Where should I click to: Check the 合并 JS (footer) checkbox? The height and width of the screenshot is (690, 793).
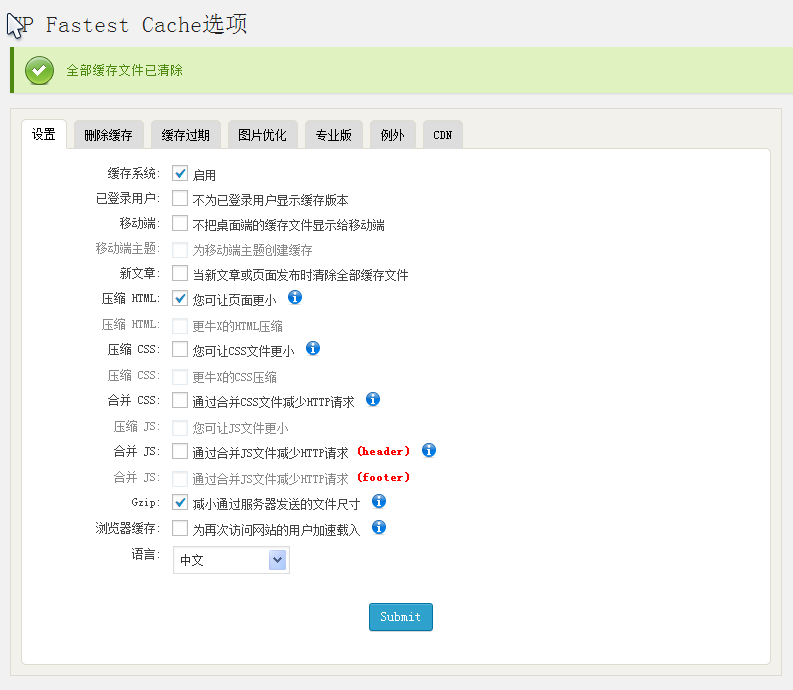[180, 479]
